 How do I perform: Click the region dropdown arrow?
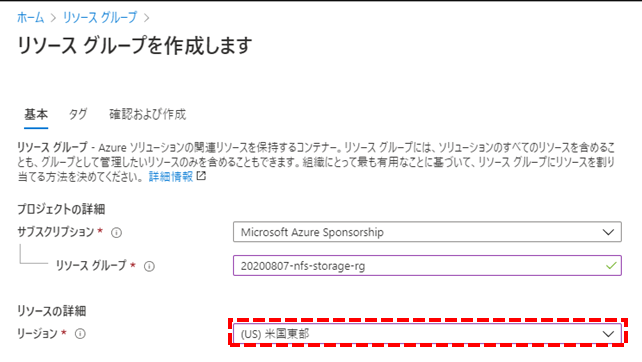[608, 334]
